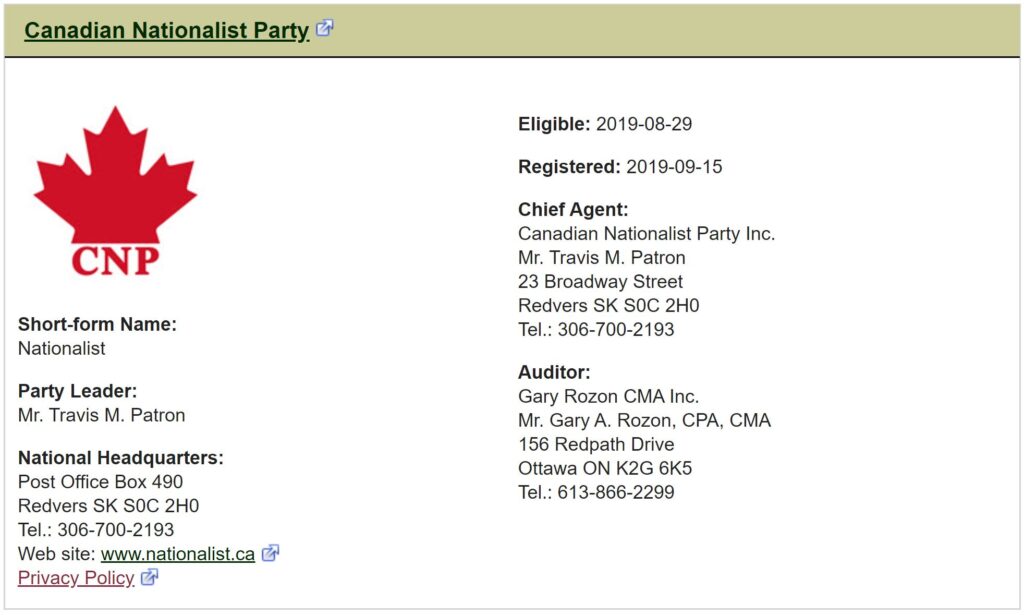Click the 156 Redpath Drive address line
1024x615 pixels.
click(x=596, y=444)
